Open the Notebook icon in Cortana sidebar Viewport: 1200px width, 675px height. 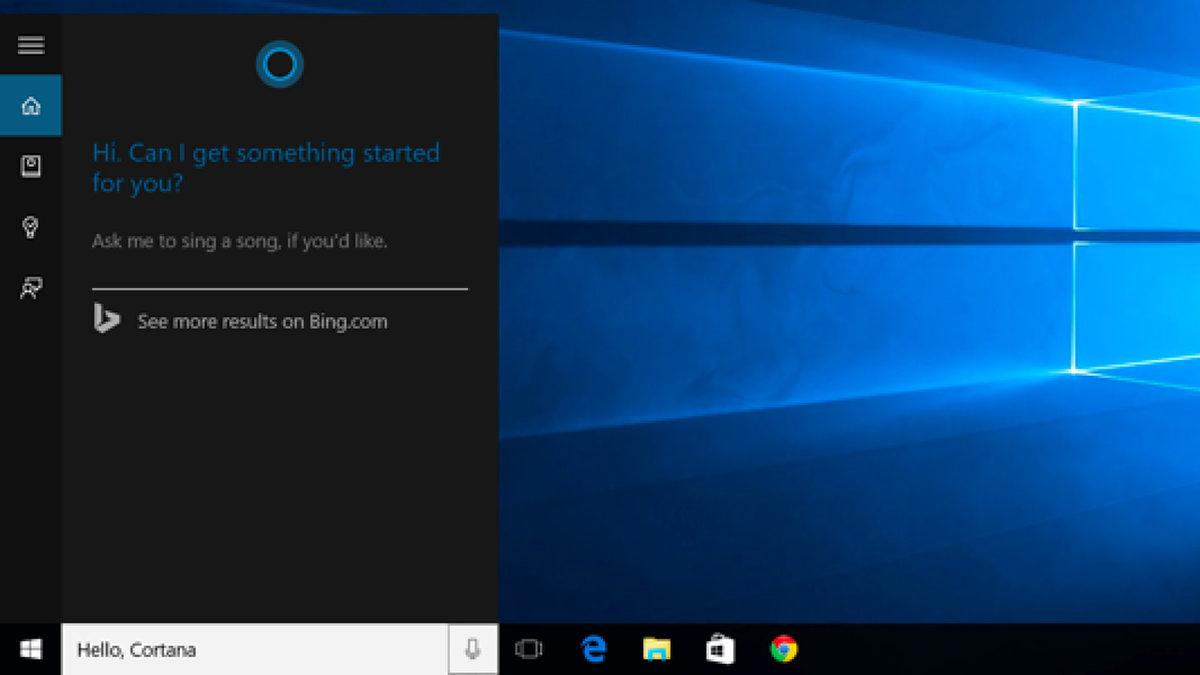pyautogui.click(x=31, y=167)
